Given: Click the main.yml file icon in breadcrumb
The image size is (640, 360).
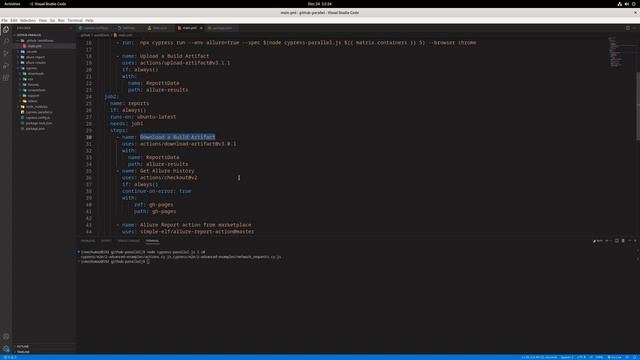Looking at the screenshot, I should click(115, 35).
